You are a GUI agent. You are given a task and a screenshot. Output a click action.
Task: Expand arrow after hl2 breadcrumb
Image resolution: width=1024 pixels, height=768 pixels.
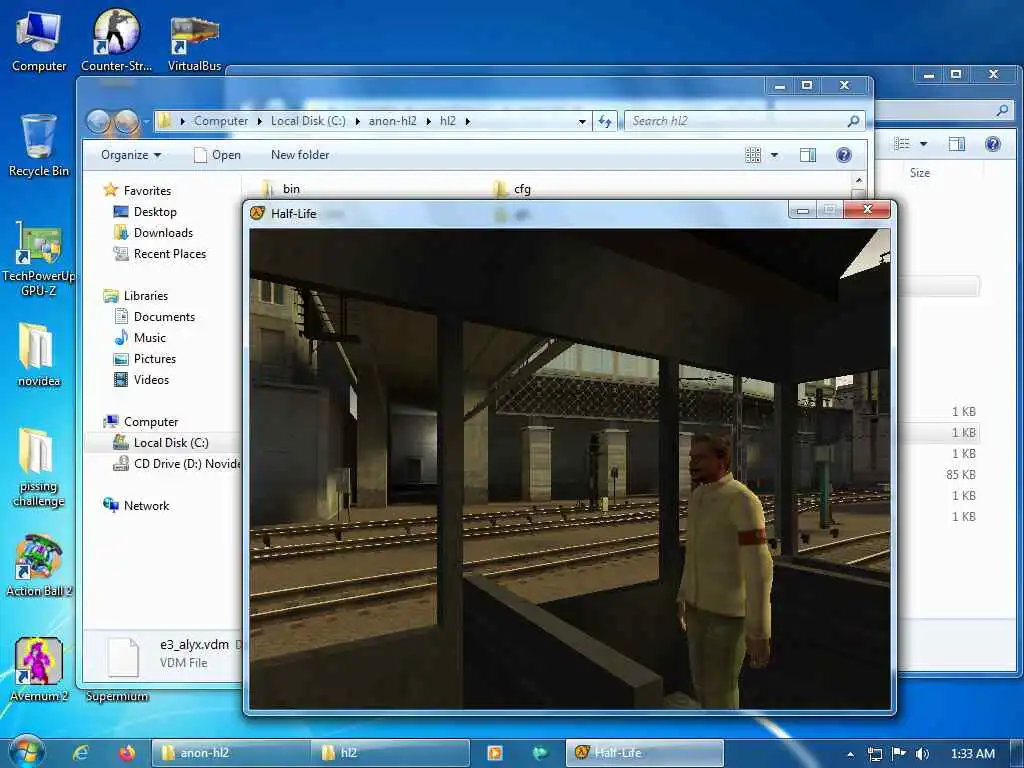tap(468, 121)
